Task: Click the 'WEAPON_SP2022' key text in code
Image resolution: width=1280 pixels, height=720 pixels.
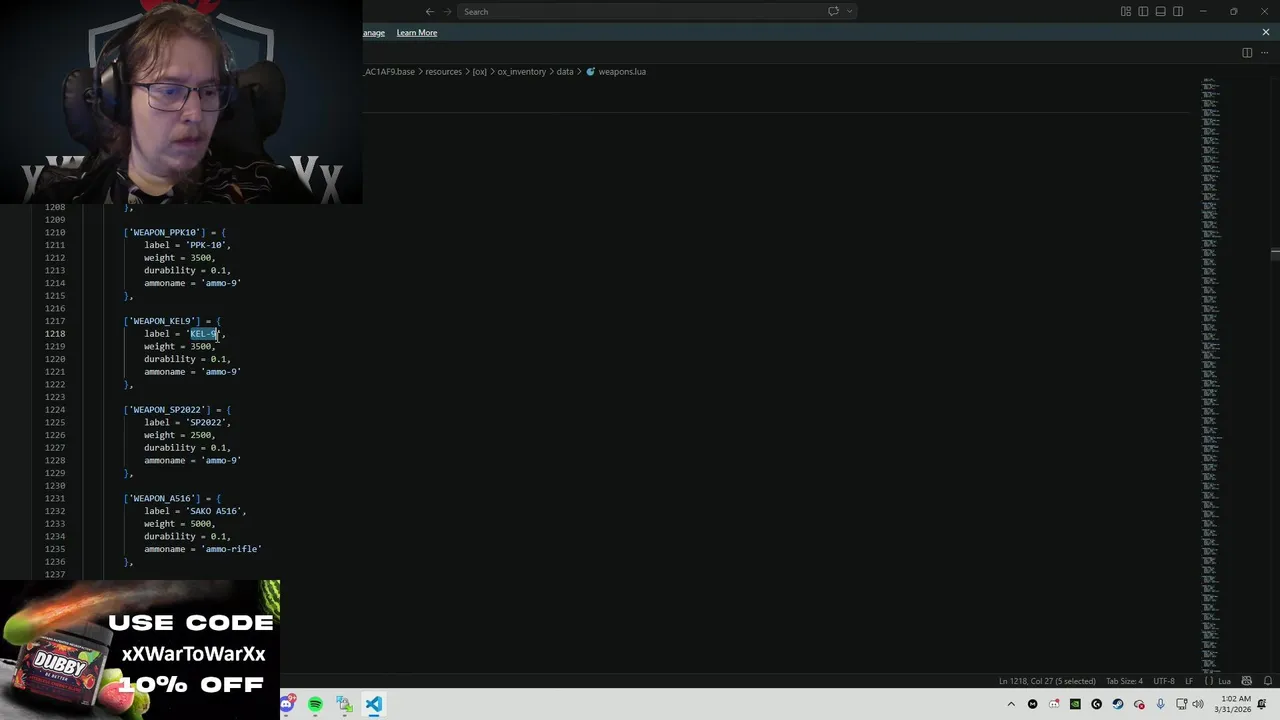Action: pyautogui.click(x=167, y=410)
